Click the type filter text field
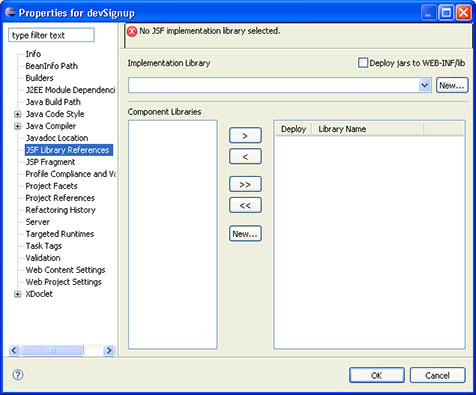Screen dimensions: 476x395 click(x=51, y=35)
